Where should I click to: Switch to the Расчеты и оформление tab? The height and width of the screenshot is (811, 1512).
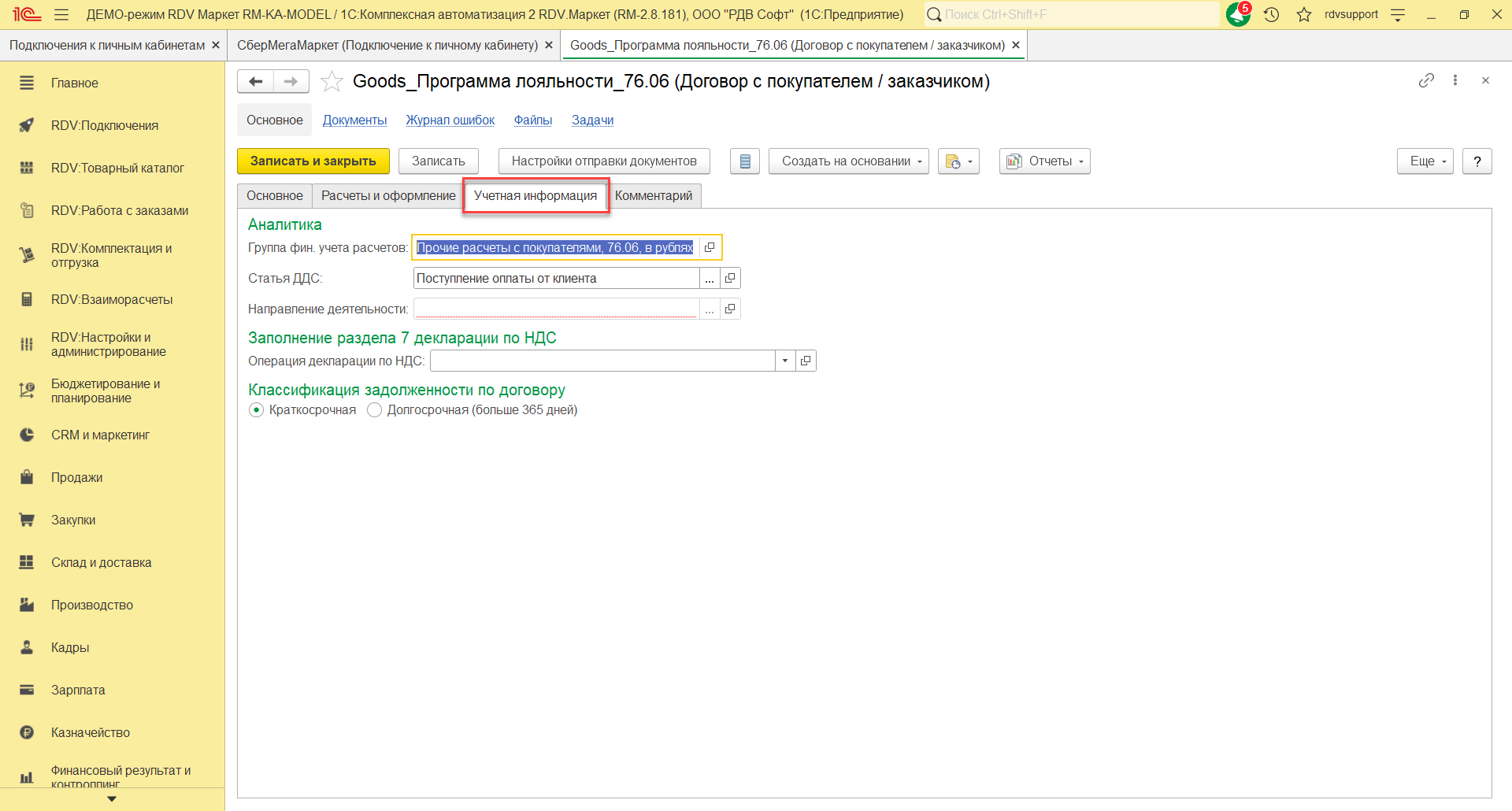[x=388, y=196]
